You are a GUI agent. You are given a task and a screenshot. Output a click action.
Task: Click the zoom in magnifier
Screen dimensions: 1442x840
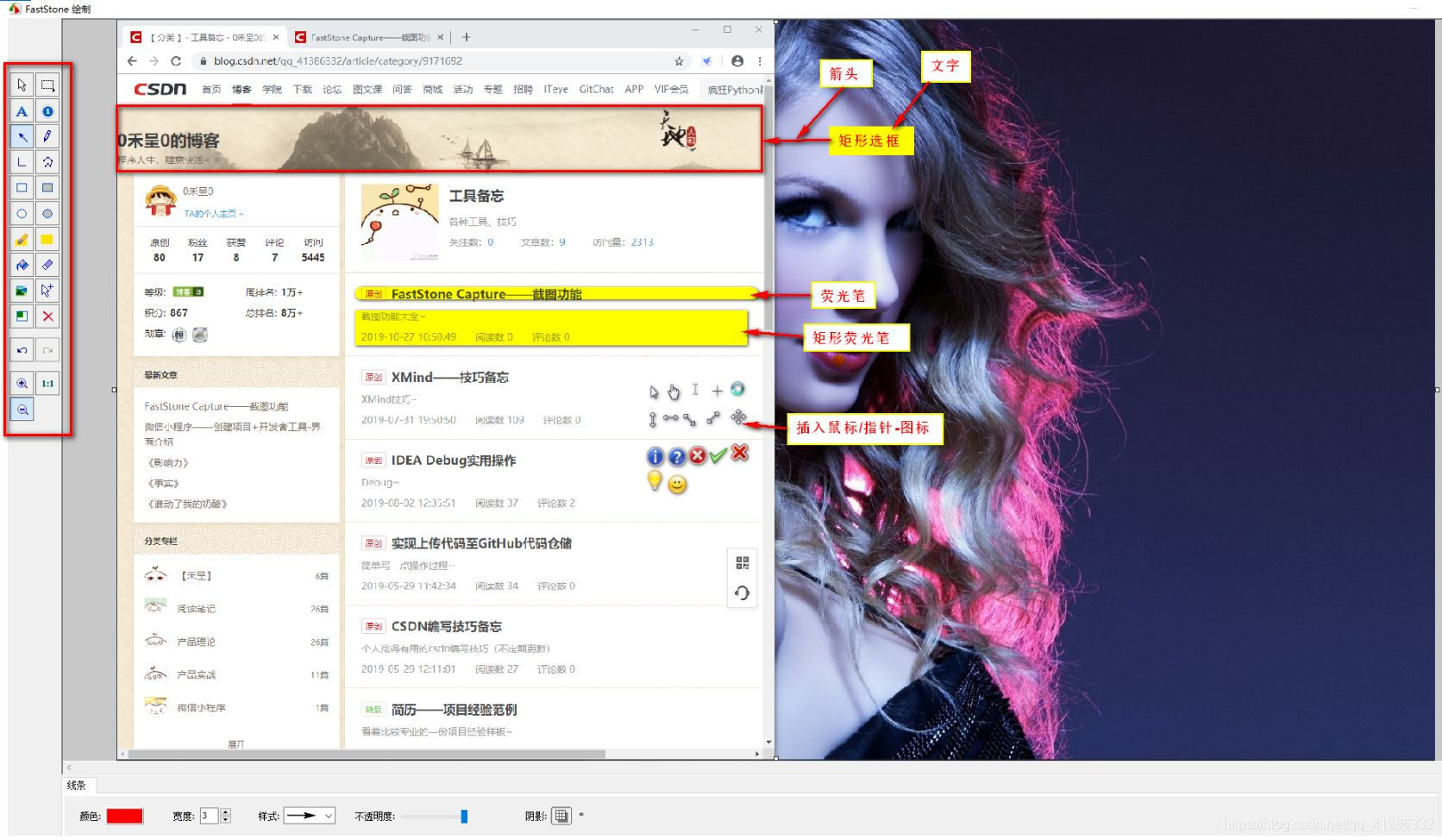click(22, 384)
